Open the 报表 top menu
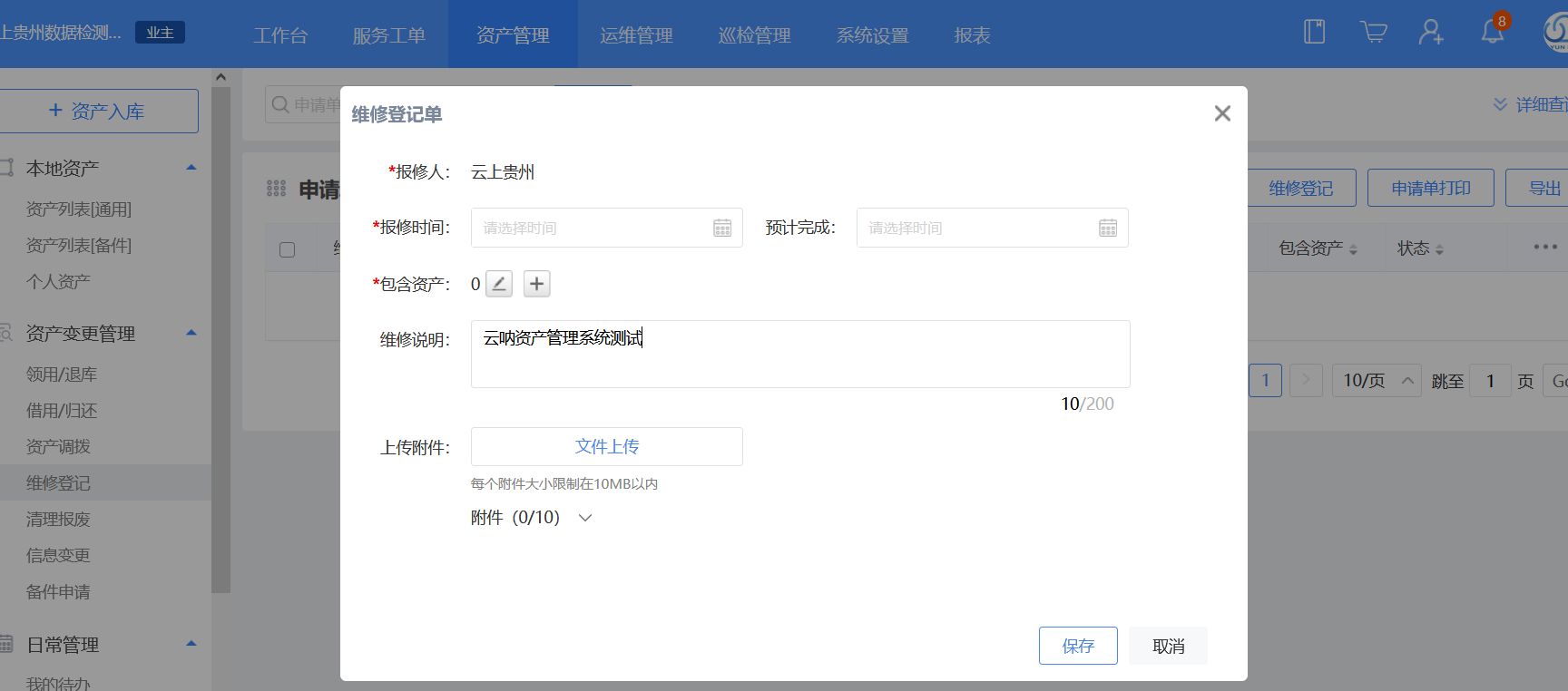The height and width of the screenshot is (691, 1568). 972,35
